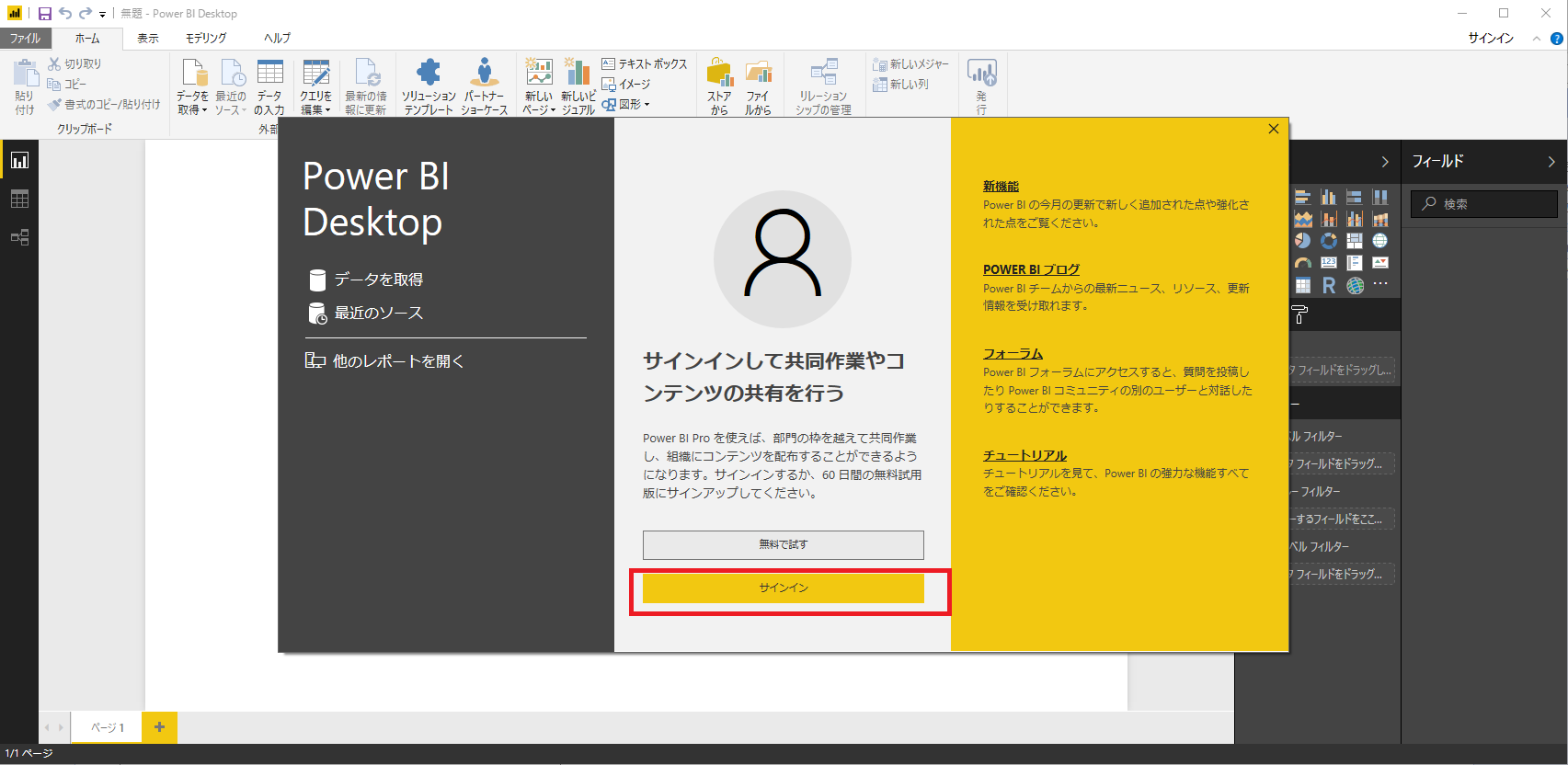
Task: Open the データを取得 ribbon dropdown
Action: point(192,86)
